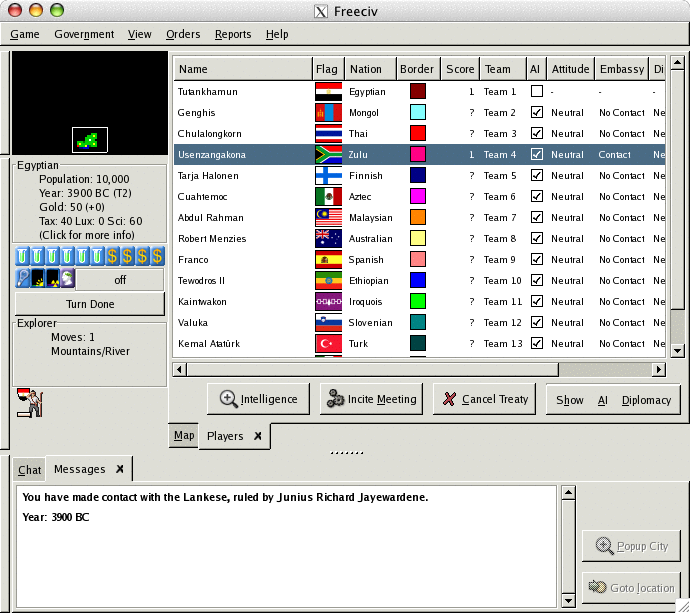
Task: Click the Aztec flag in Cuahtemoc row
Action: [x=328, y=197]
